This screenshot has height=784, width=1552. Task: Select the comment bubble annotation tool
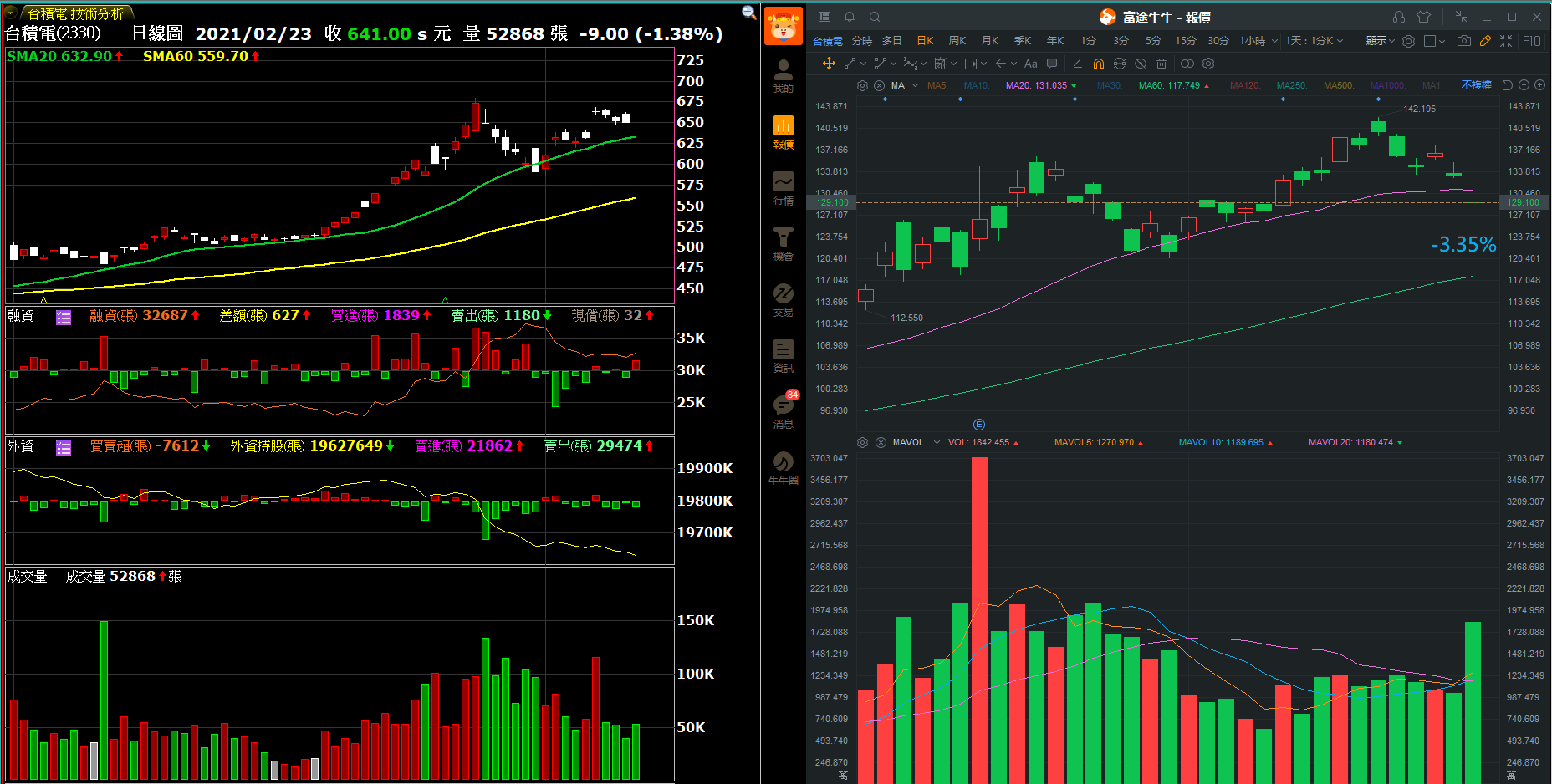point(1052,64)
